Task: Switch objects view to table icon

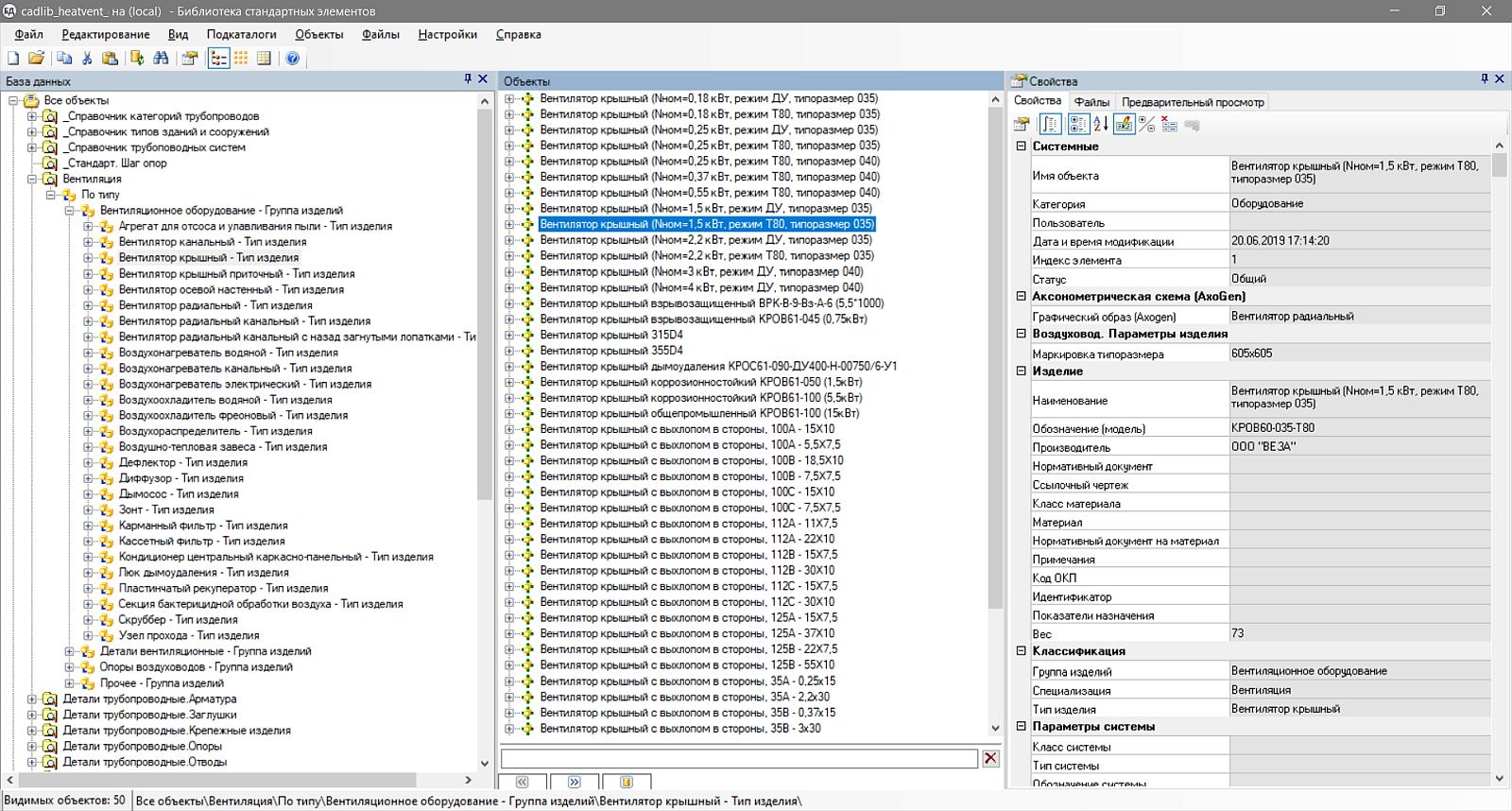Action: point(265,59)
